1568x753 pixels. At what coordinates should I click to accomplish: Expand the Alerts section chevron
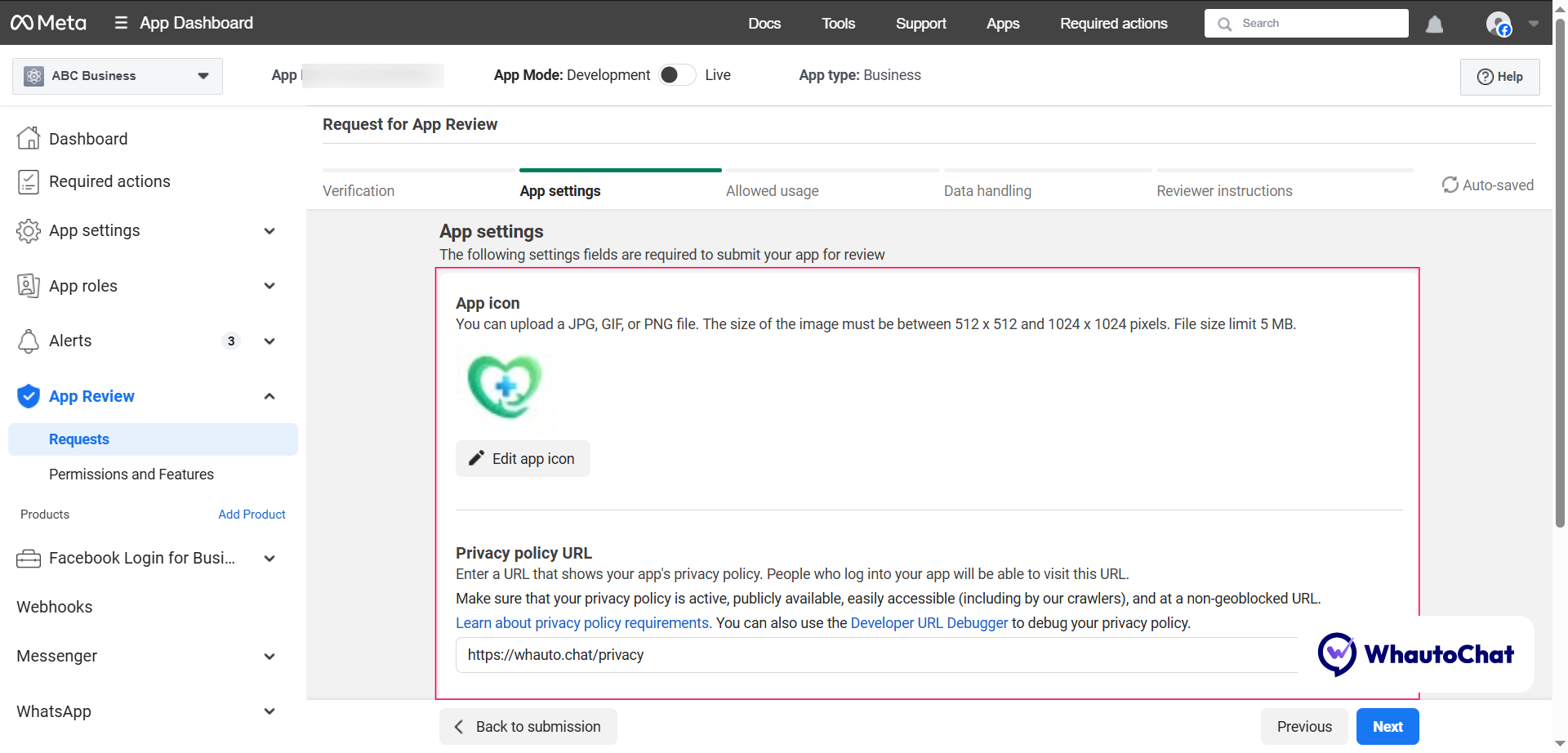point(269,341)
